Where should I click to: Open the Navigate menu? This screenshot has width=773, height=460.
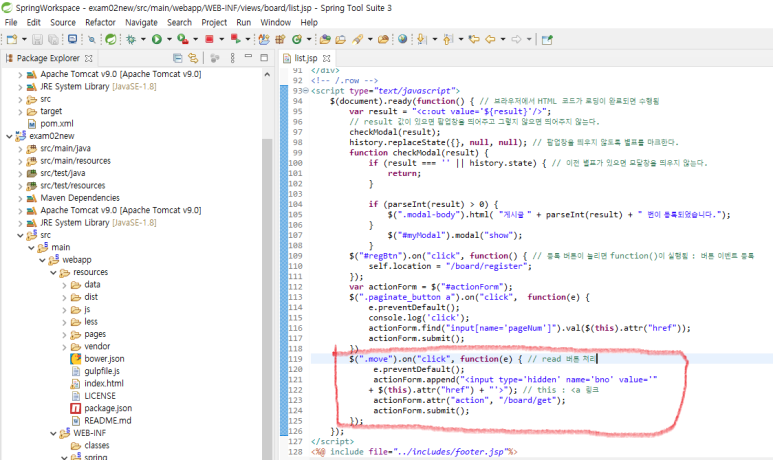click(141, 23)
